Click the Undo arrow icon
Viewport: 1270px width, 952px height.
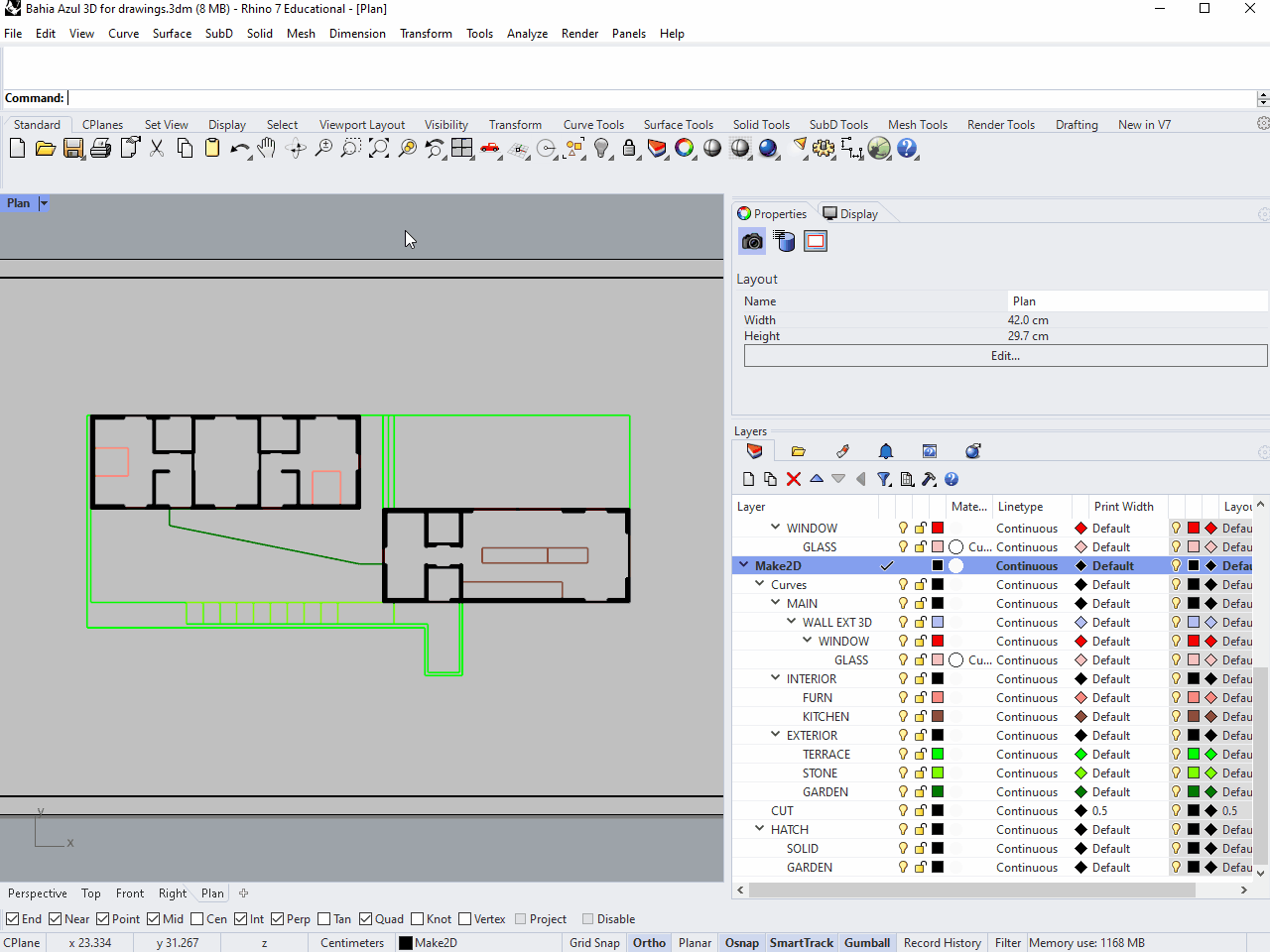(x=238, y=149)
